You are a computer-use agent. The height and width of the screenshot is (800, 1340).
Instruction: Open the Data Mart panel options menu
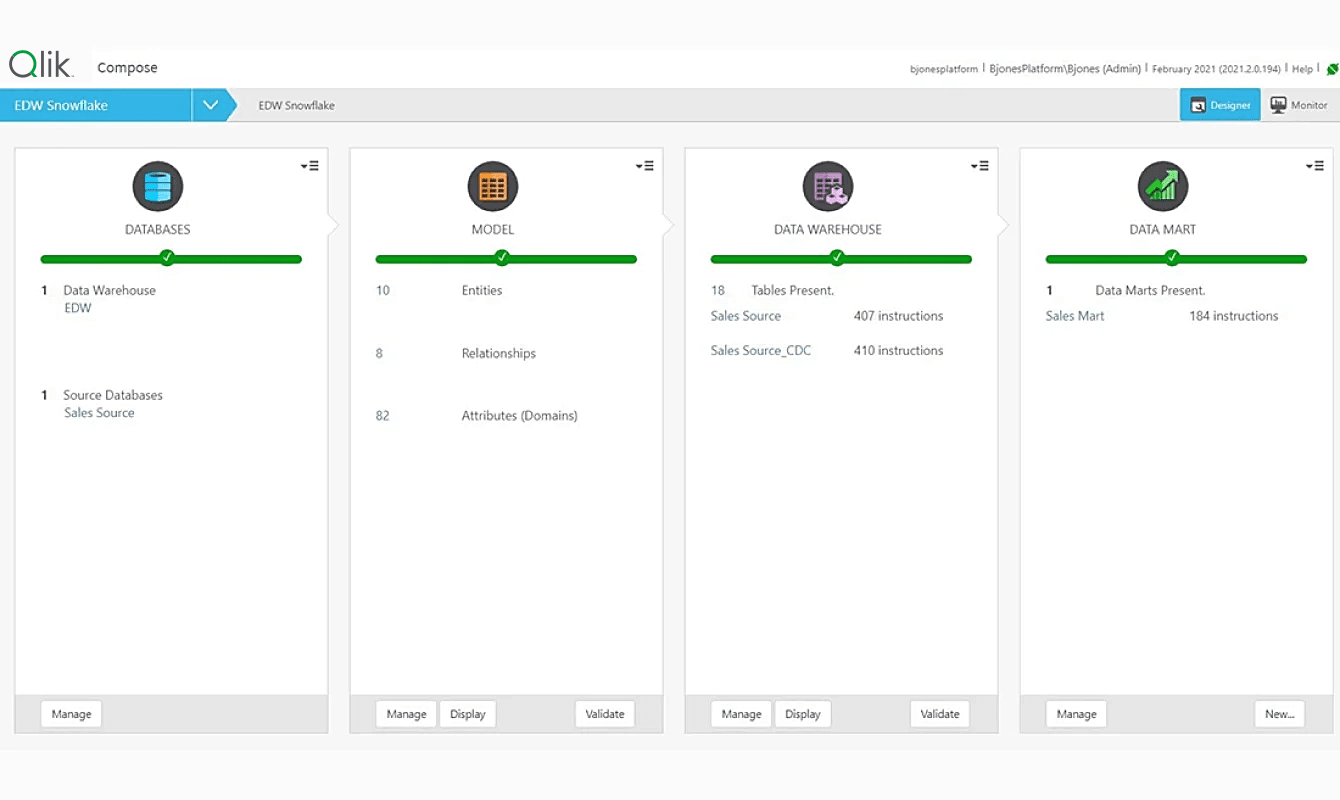[1315, 166]
